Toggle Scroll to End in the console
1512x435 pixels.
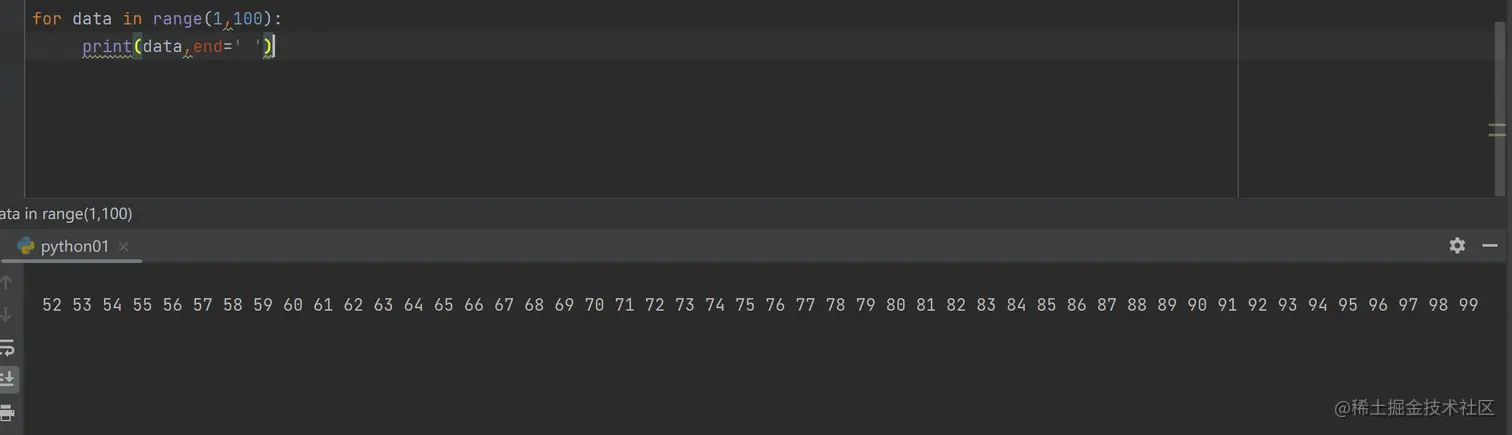6,379
